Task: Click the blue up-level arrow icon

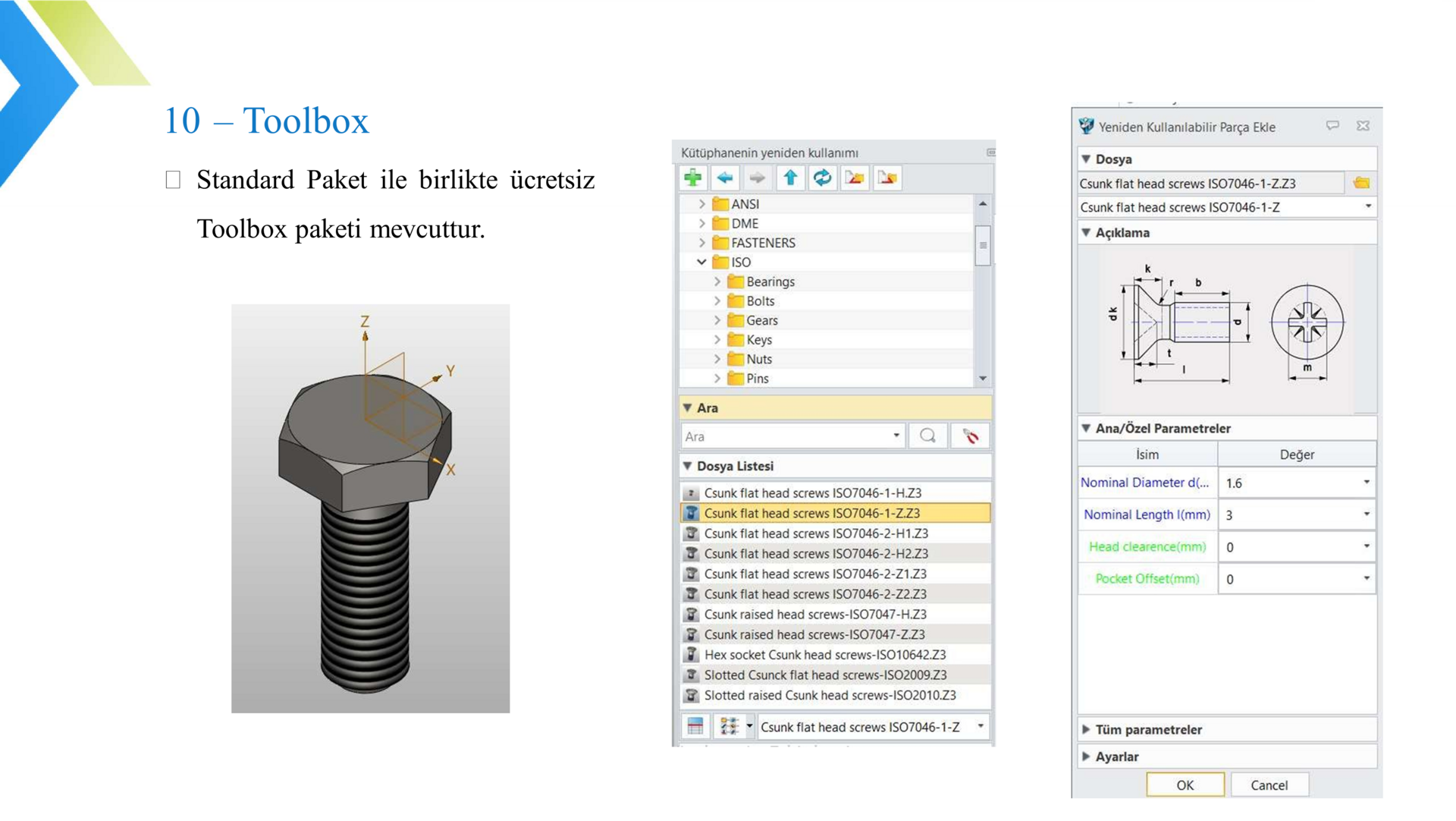Action: click(x=790, y=178)
